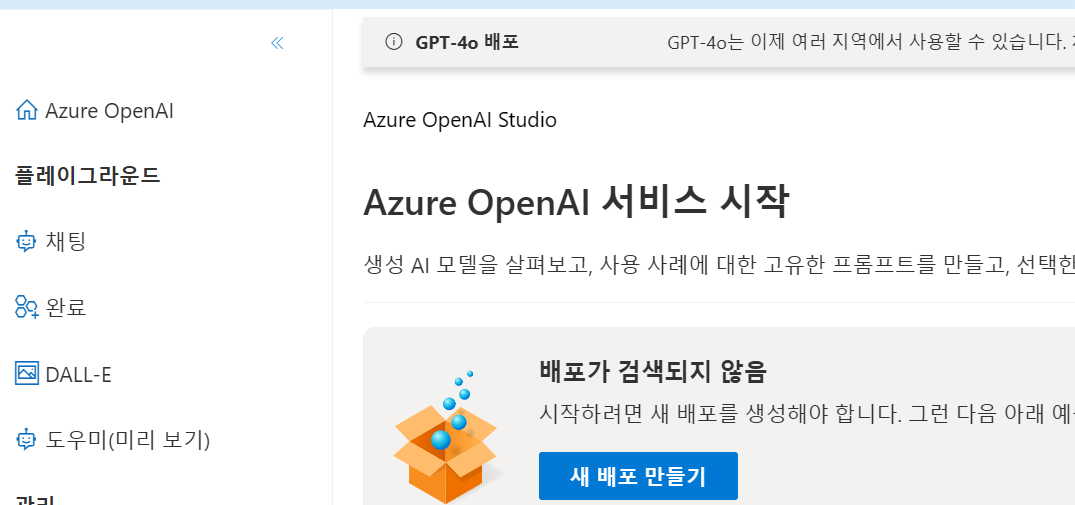Click the 완료 completions icon
The width and height of the screenshot is (1075, 505).
point(26,307)
